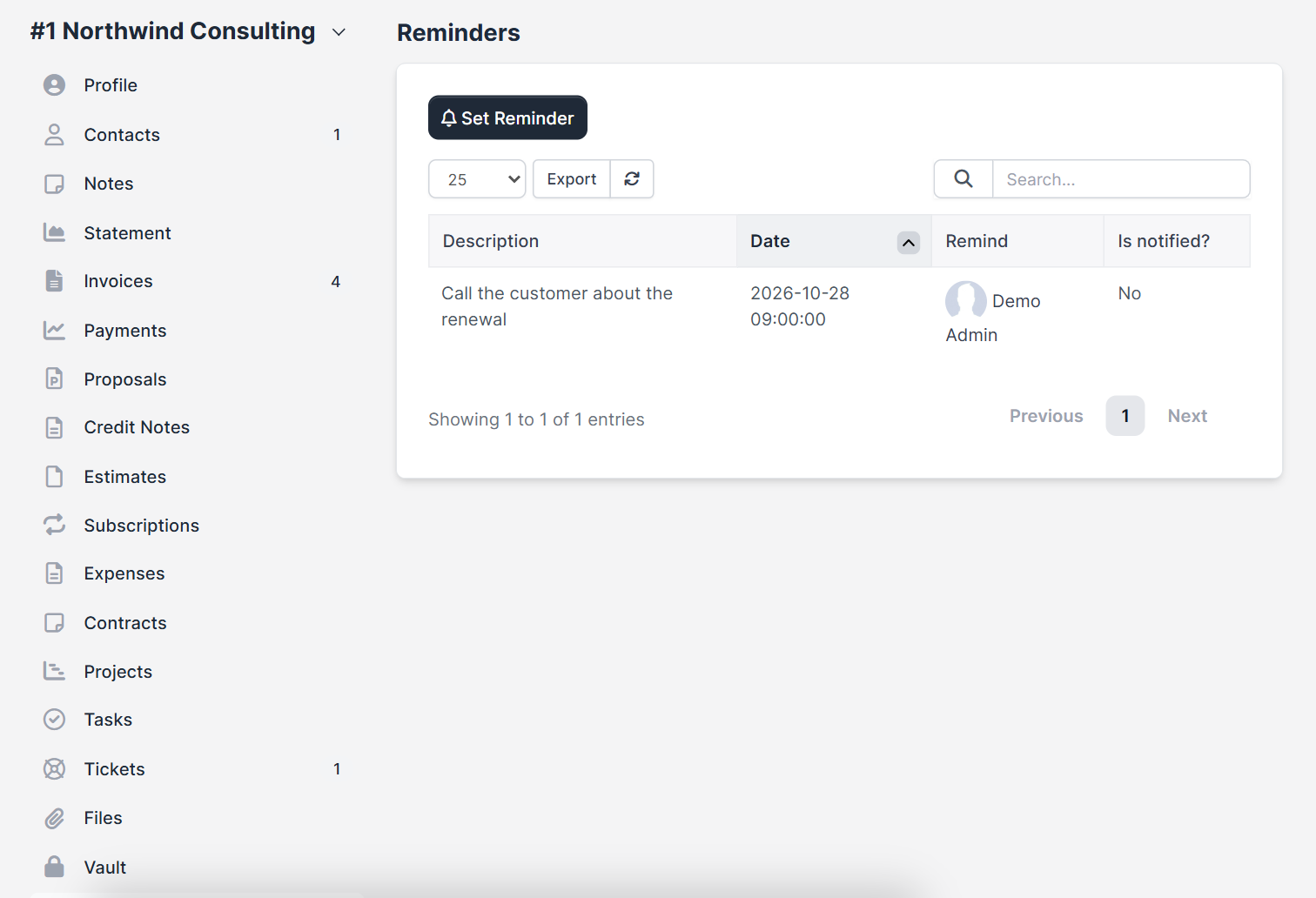Image resolution: width=1316 pixels, height=898 pixels.
Task: Click the Contacts person icon
Action: [54, 134]
